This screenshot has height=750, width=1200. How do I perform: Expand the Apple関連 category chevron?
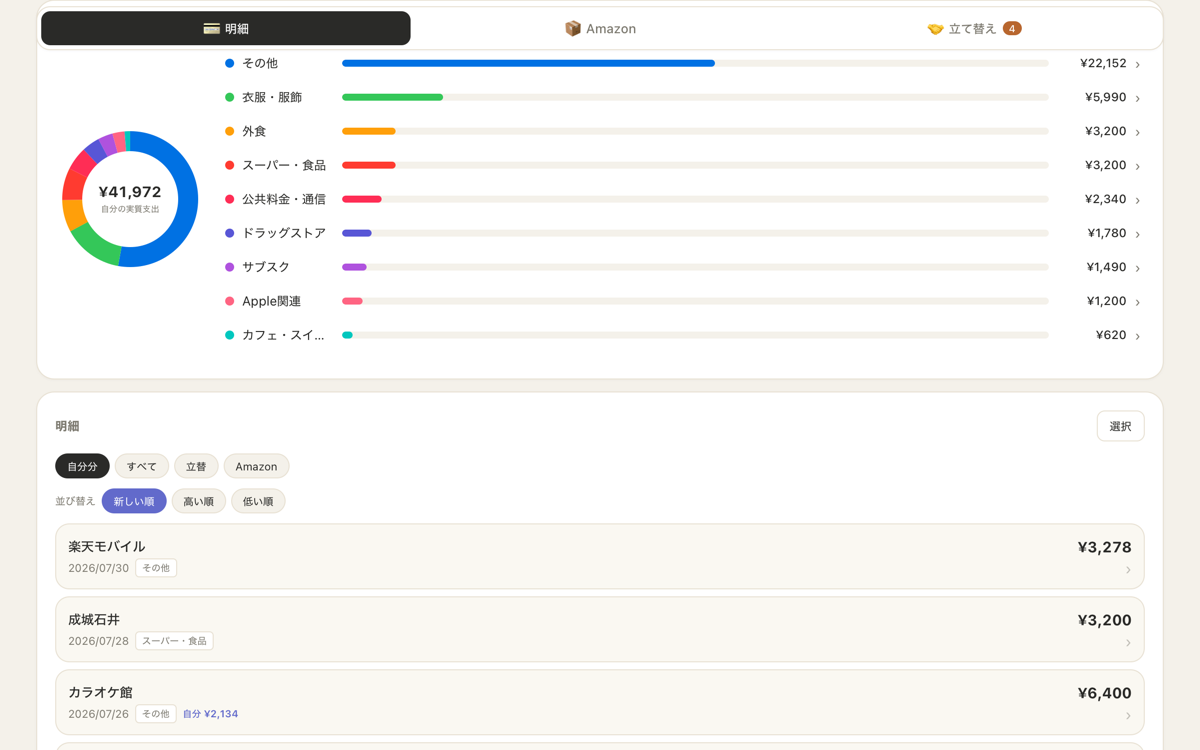pyautogui.click(x=1138, y=302)
